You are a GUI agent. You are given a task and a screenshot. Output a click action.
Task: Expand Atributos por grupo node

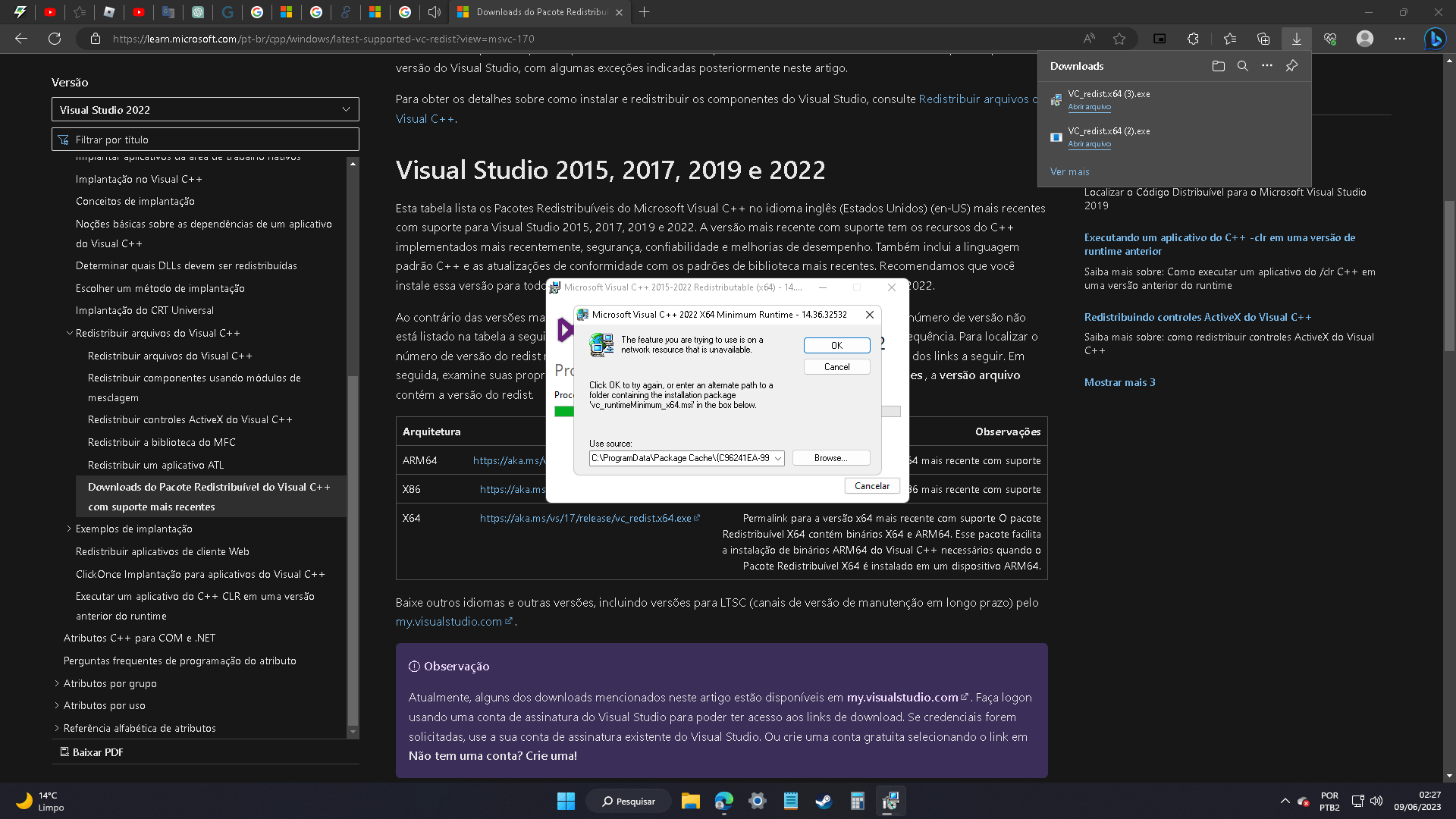coord(57,683)
